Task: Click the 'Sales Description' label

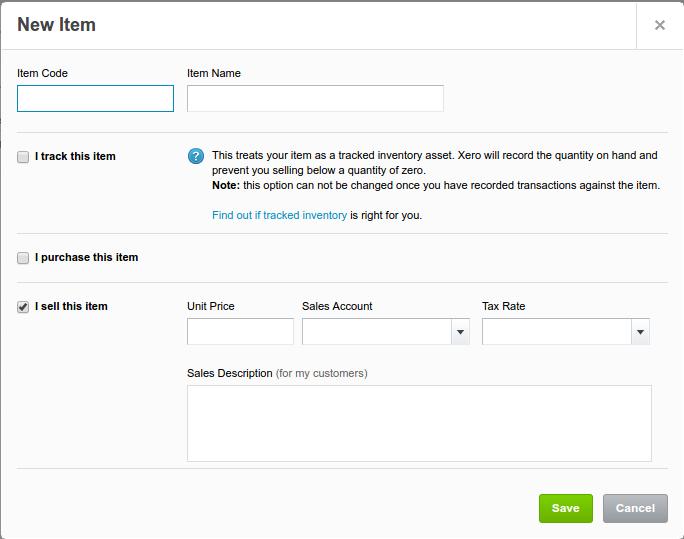Action: coord(230,373)
